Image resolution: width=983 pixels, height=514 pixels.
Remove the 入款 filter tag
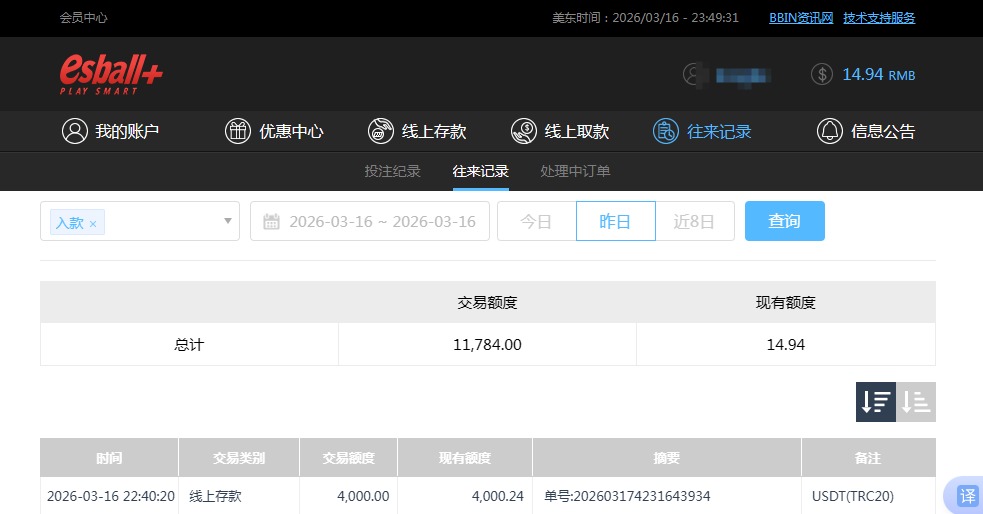[x=93, y=224]
